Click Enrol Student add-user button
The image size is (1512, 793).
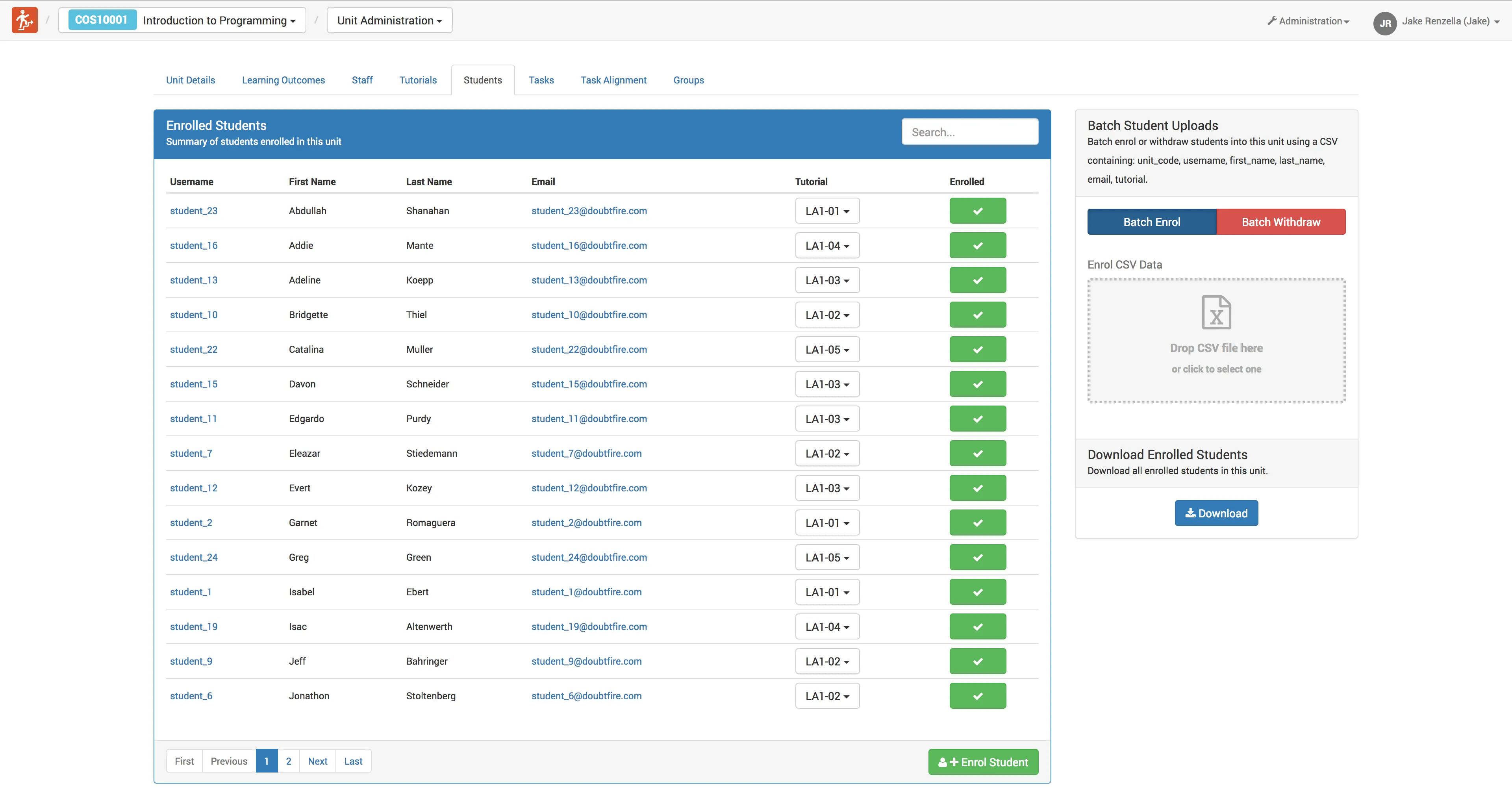(982, 762)
